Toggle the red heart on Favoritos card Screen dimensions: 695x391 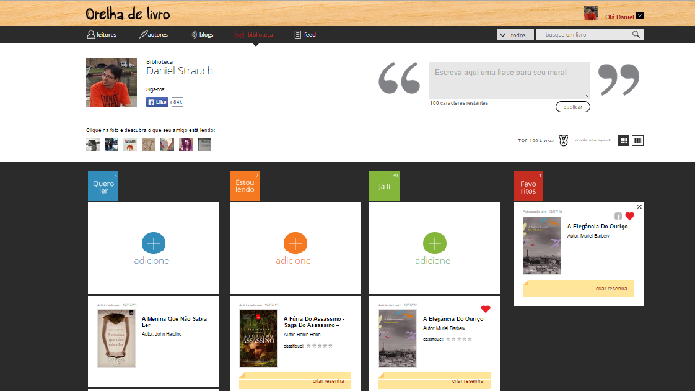click(x=630, y=216)
